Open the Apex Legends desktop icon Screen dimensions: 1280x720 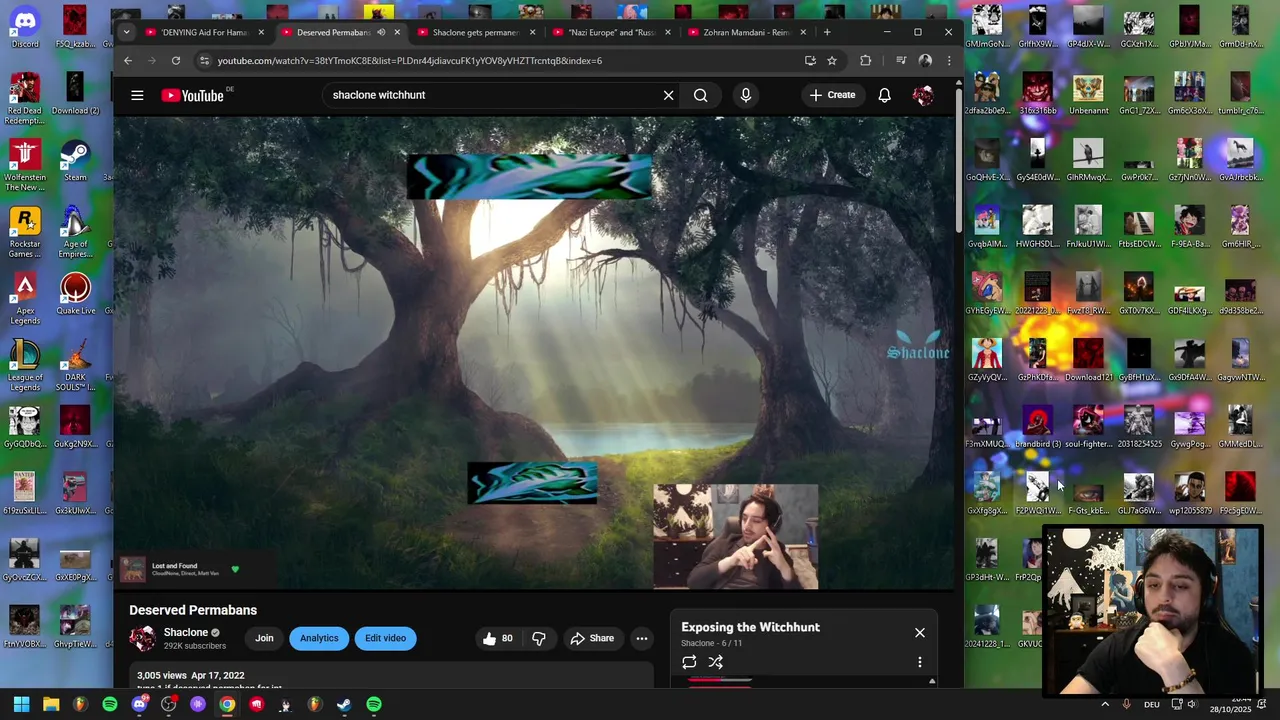[x=25, y=298]
